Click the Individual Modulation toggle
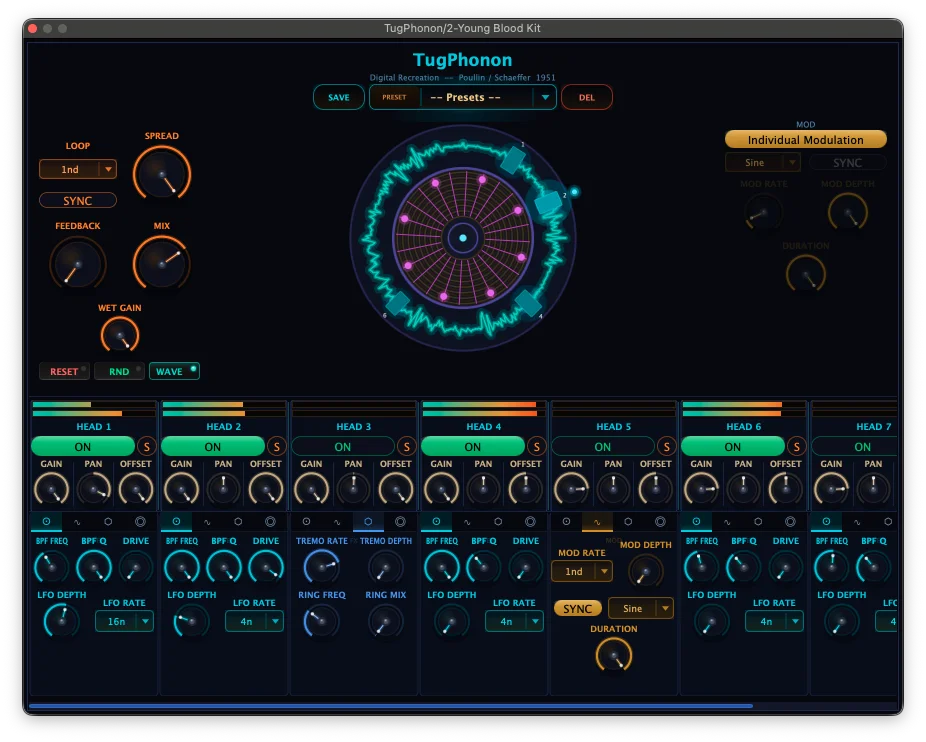926x742 pixels. (x=805, y=140)
